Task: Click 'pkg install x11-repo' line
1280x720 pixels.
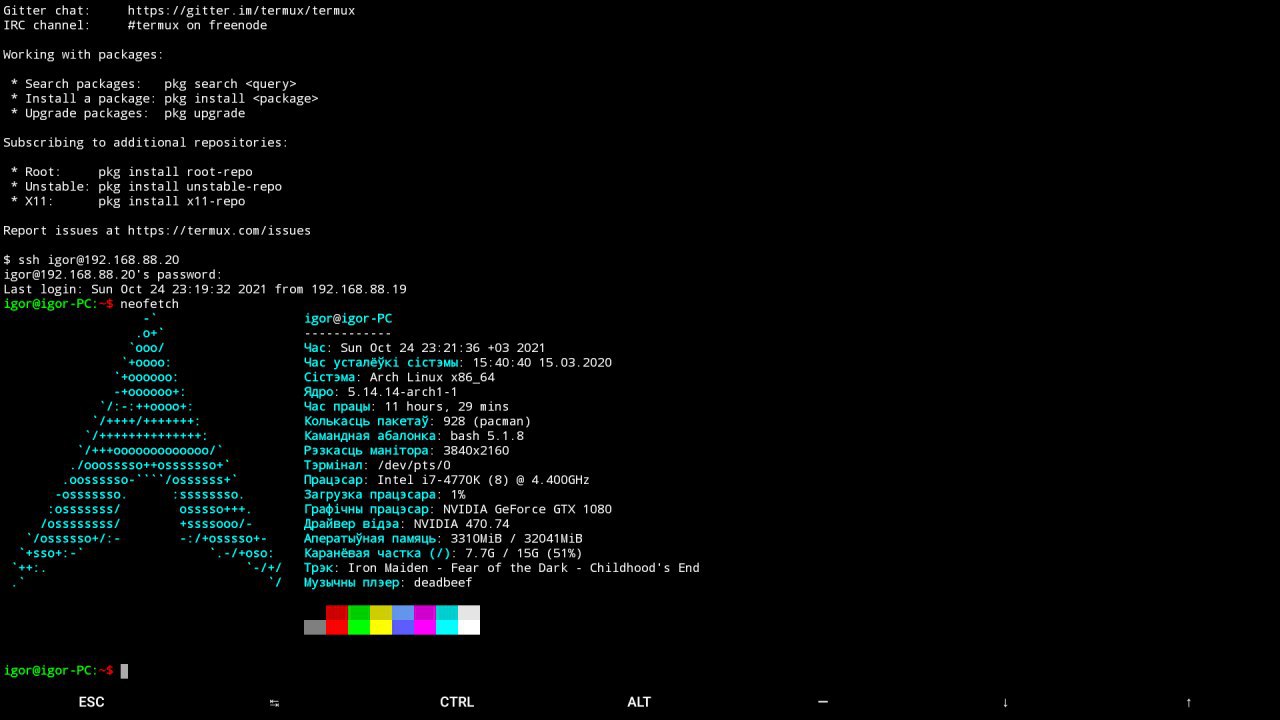Action: 127,201
